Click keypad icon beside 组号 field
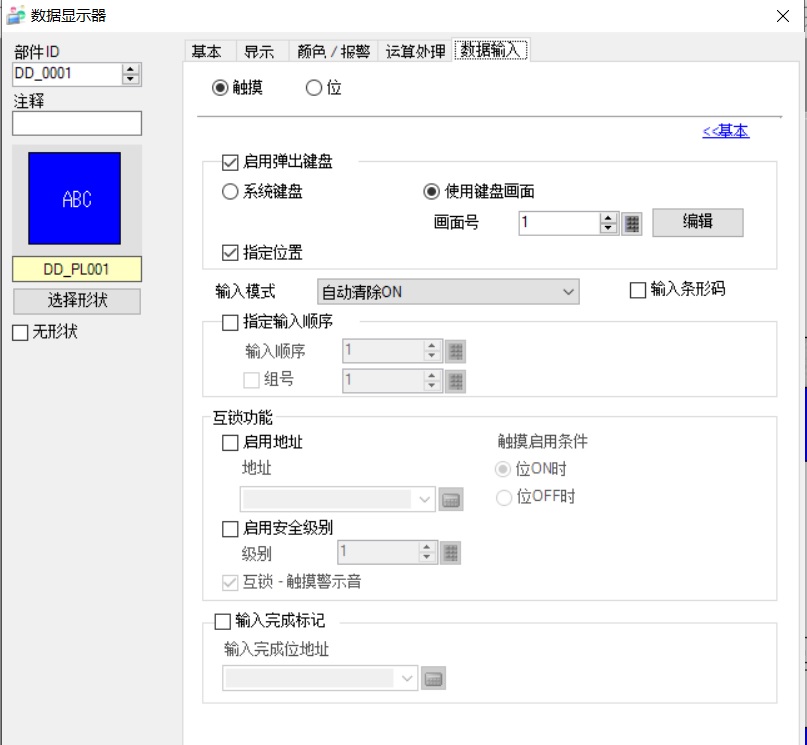 [x=455, y=380]
